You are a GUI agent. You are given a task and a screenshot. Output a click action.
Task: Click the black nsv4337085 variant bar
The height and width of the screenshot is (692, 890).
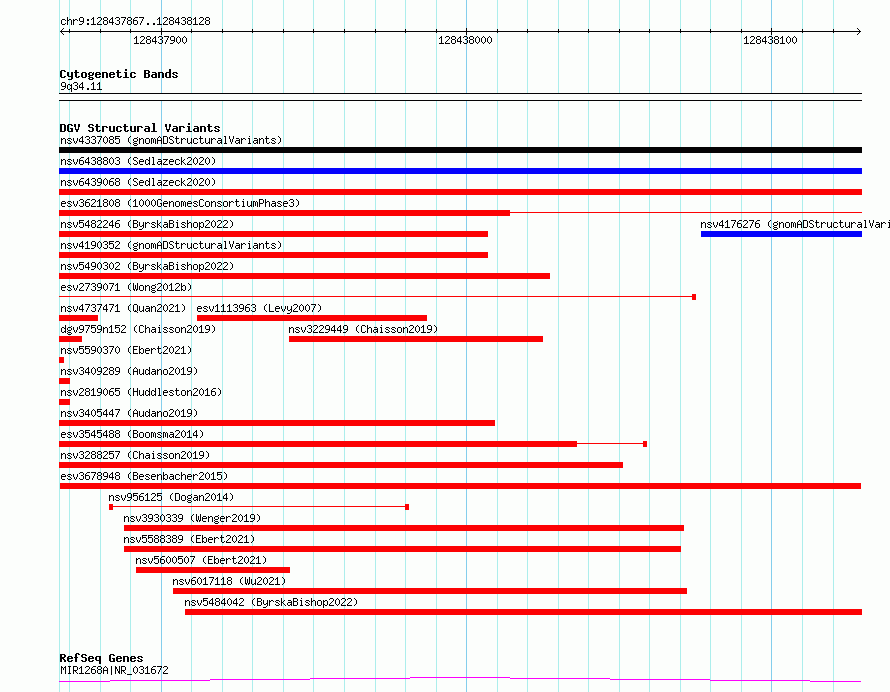click(x=460, y=150)
